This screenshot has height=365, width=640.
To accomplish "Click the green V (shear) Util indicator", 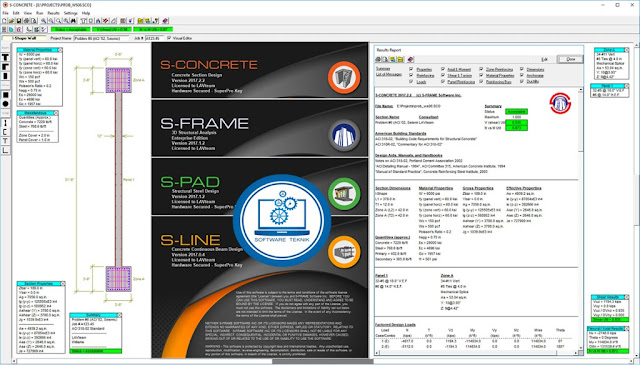I will [x=111, y=29].
